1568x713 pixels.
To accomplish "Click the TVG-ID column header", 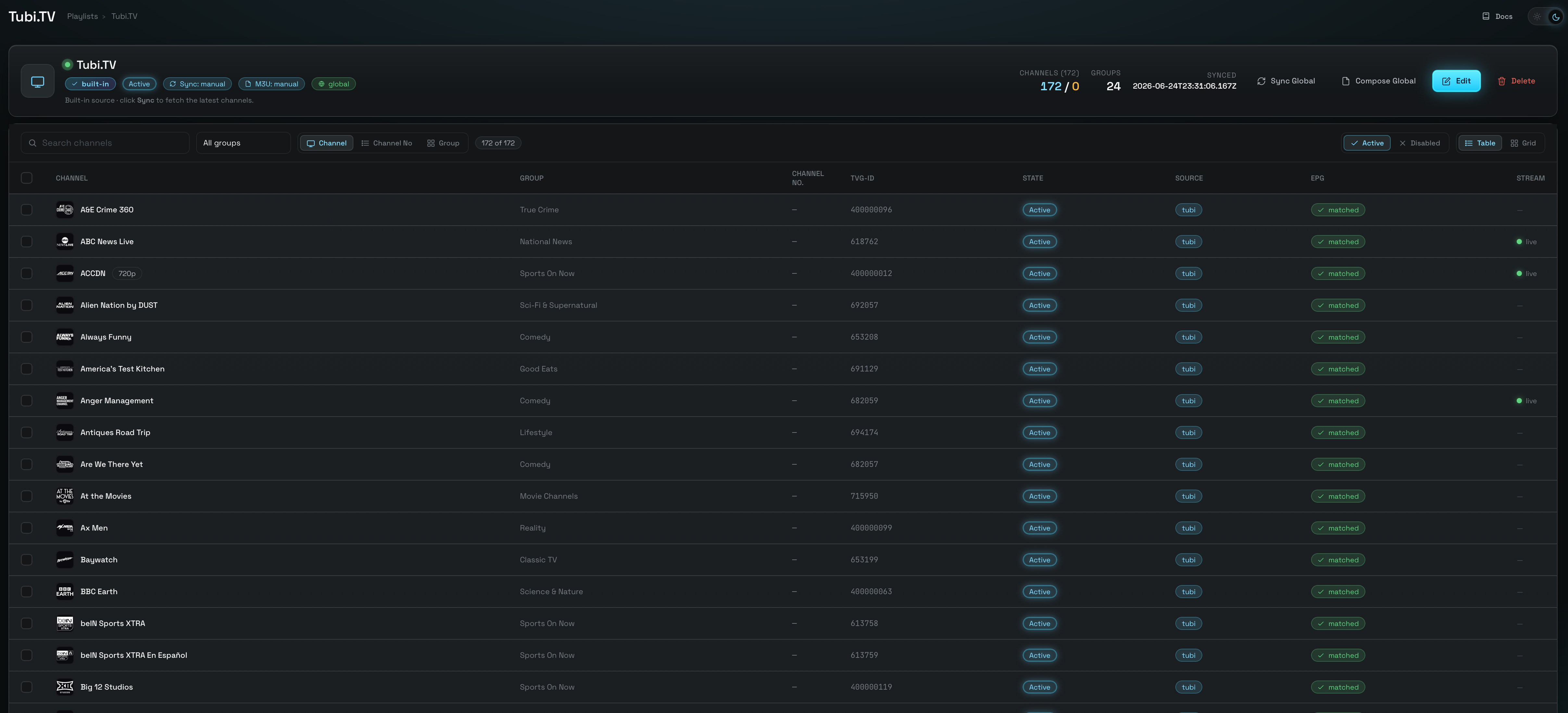I will 862,178.
